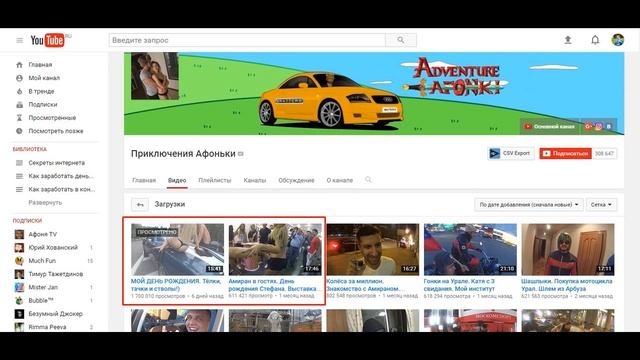This screenshot has height=360, width=640.
Task: Click the red Подписаться button
Action: point(565,153)
